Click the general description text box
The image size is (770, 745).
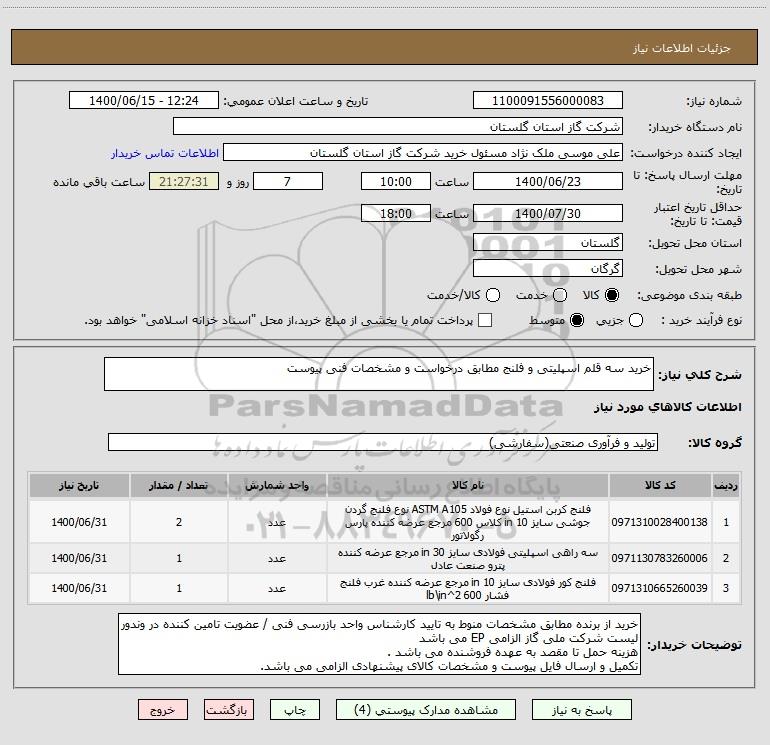(x=379, y=374)
